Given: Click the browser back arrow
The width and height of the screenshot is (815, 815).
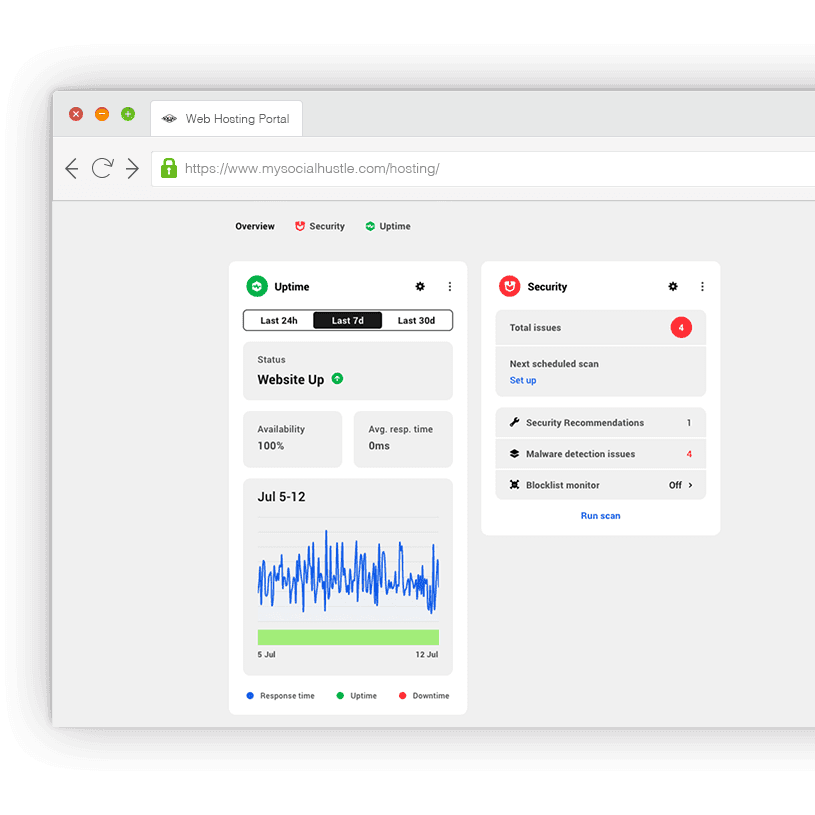Looking at the screenshot, I should [x=71, y=168].
